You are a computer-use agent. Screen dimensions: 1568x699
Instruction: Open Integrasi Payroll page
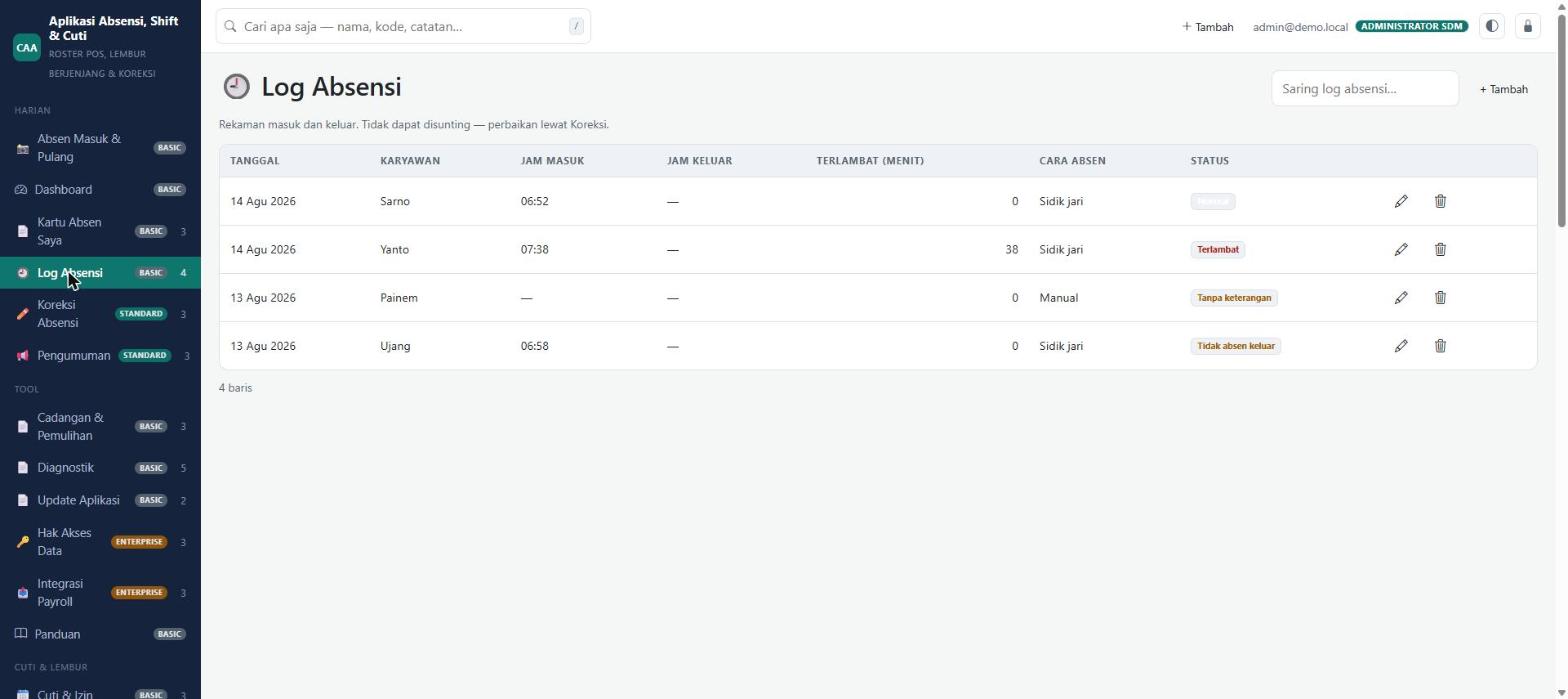(x=100, y=593)
